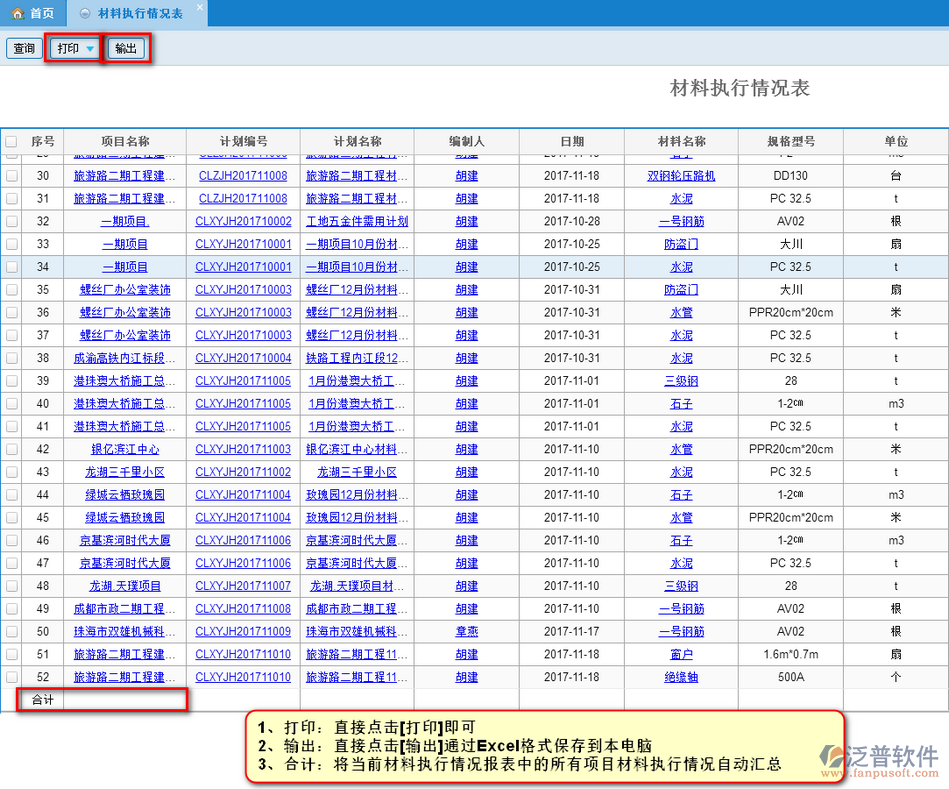
Task: Click the home icon on 首页 tab
Action: click(x=17, y=13)
